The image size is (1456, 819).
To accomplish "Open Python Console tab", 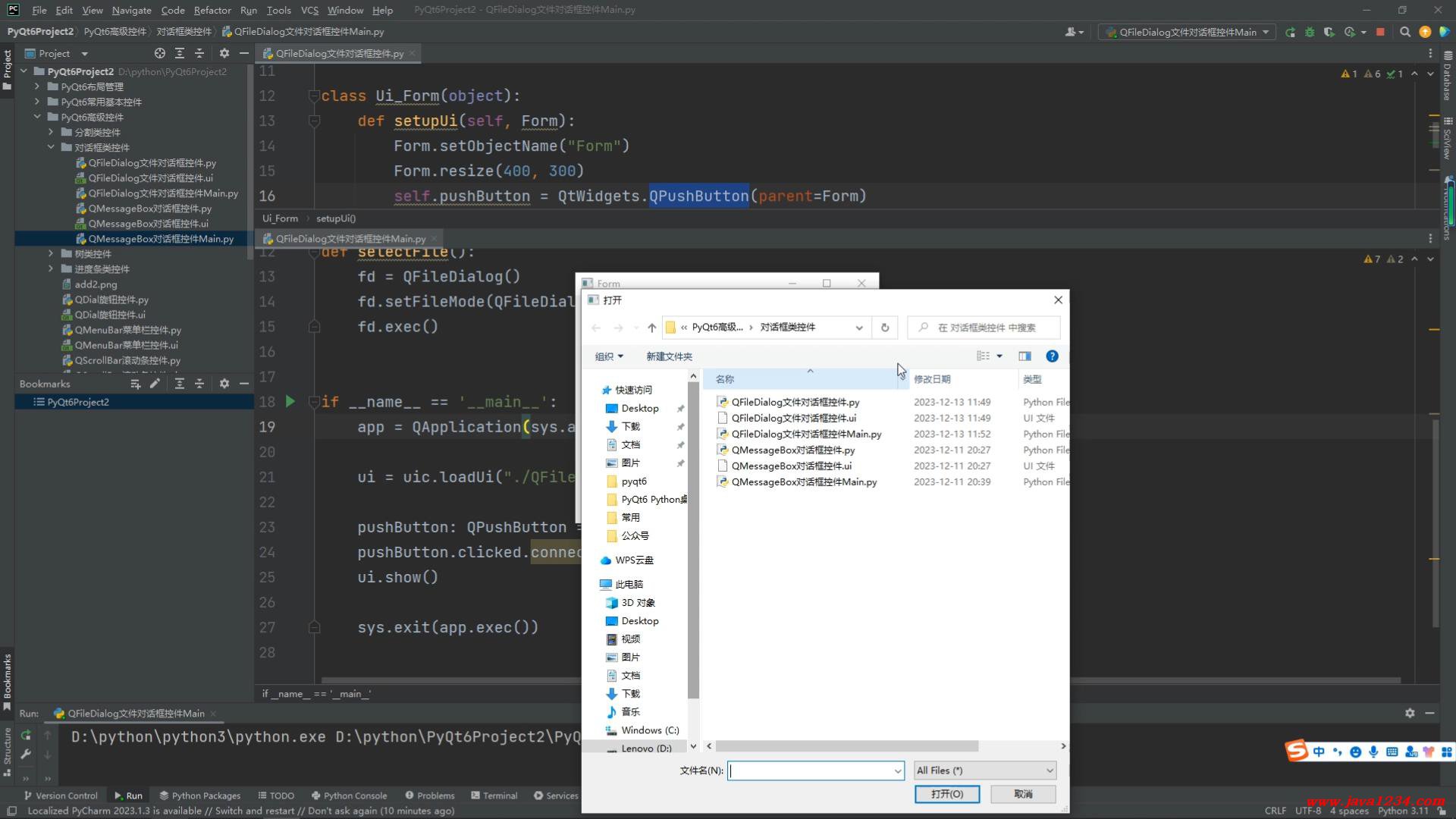I will (349, 795).
